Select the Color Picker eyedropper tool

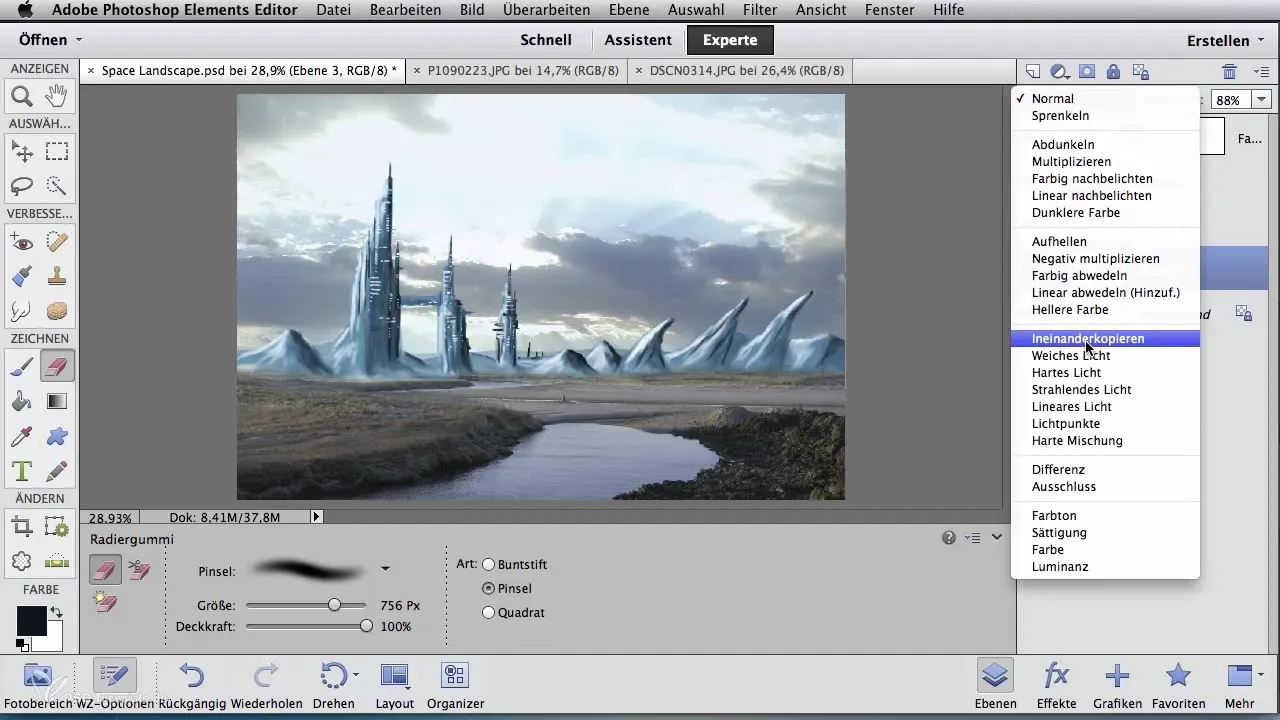pos(22,436)
